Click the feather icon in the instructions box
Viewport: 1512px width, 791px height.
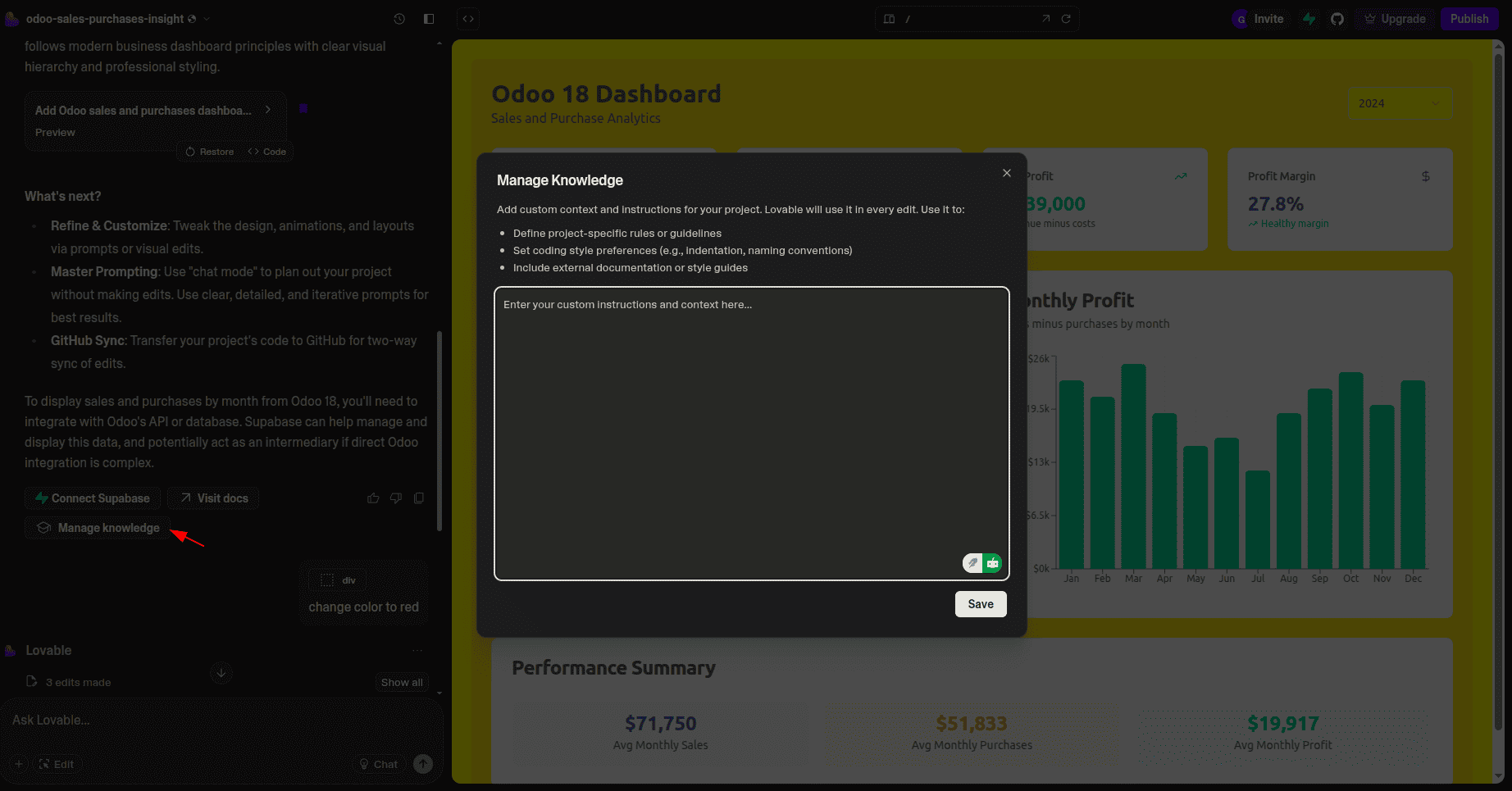(x=972, y=563)
